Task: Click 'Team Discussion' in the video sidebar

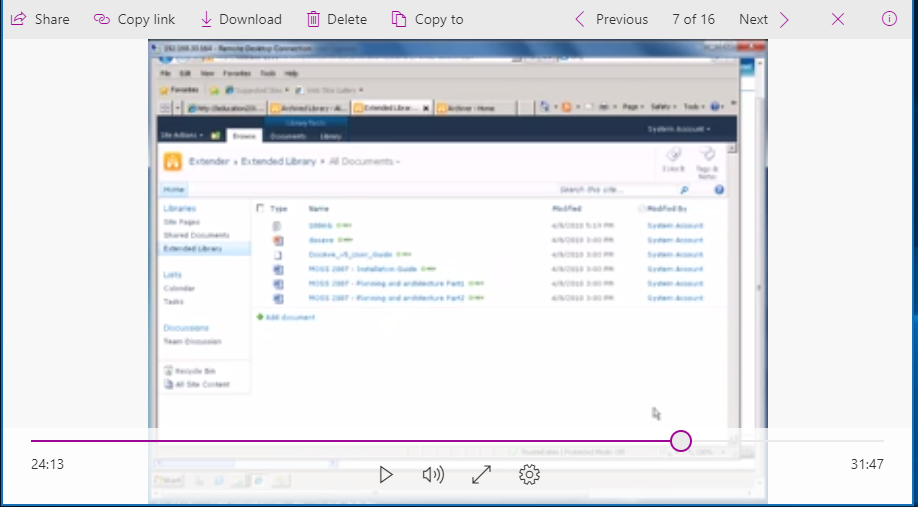Action: click(x=192, y=342)
